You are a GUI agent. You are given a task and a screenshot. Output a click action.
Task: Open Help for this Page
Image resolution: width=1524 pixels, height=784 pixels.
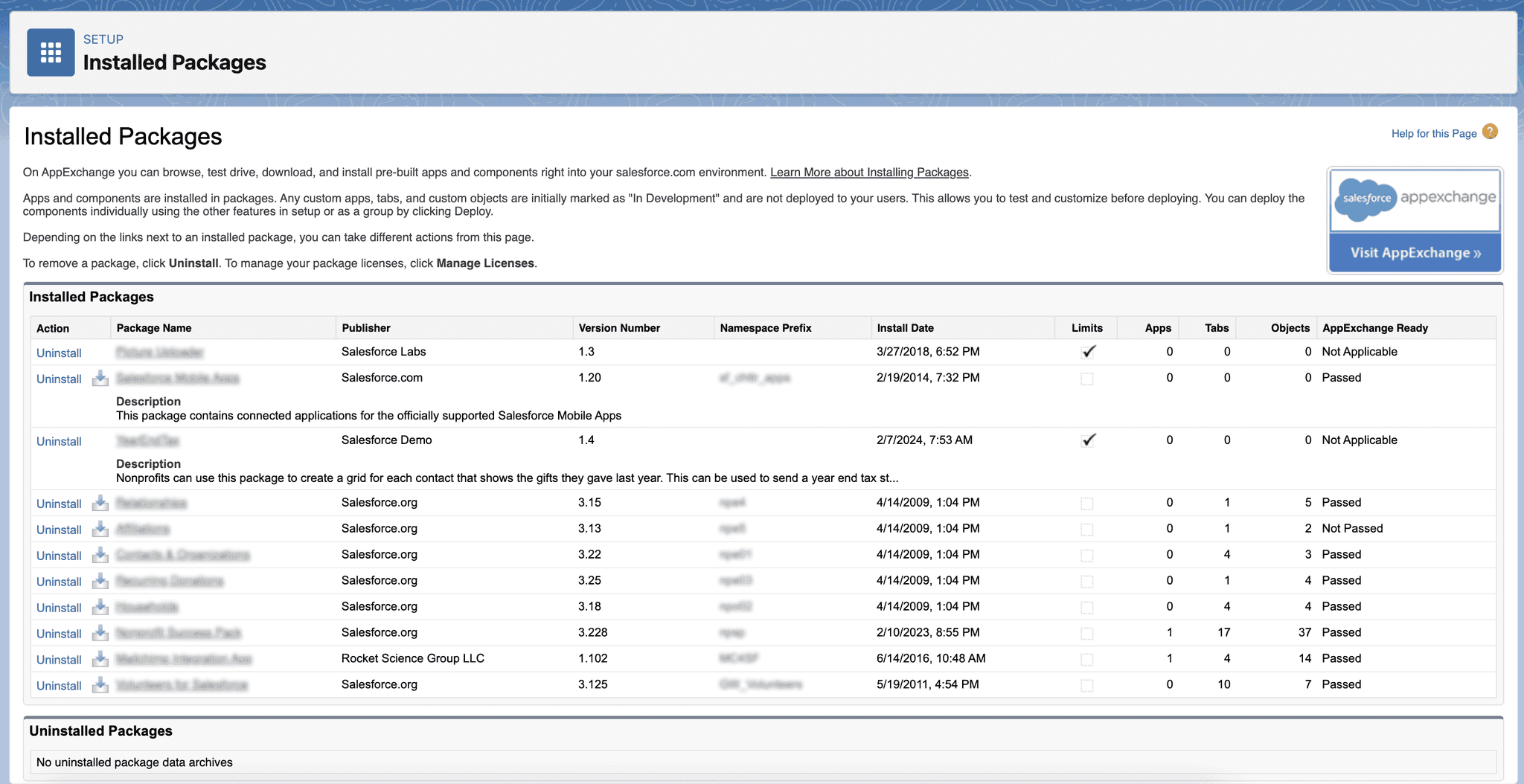pos(1434,132)
